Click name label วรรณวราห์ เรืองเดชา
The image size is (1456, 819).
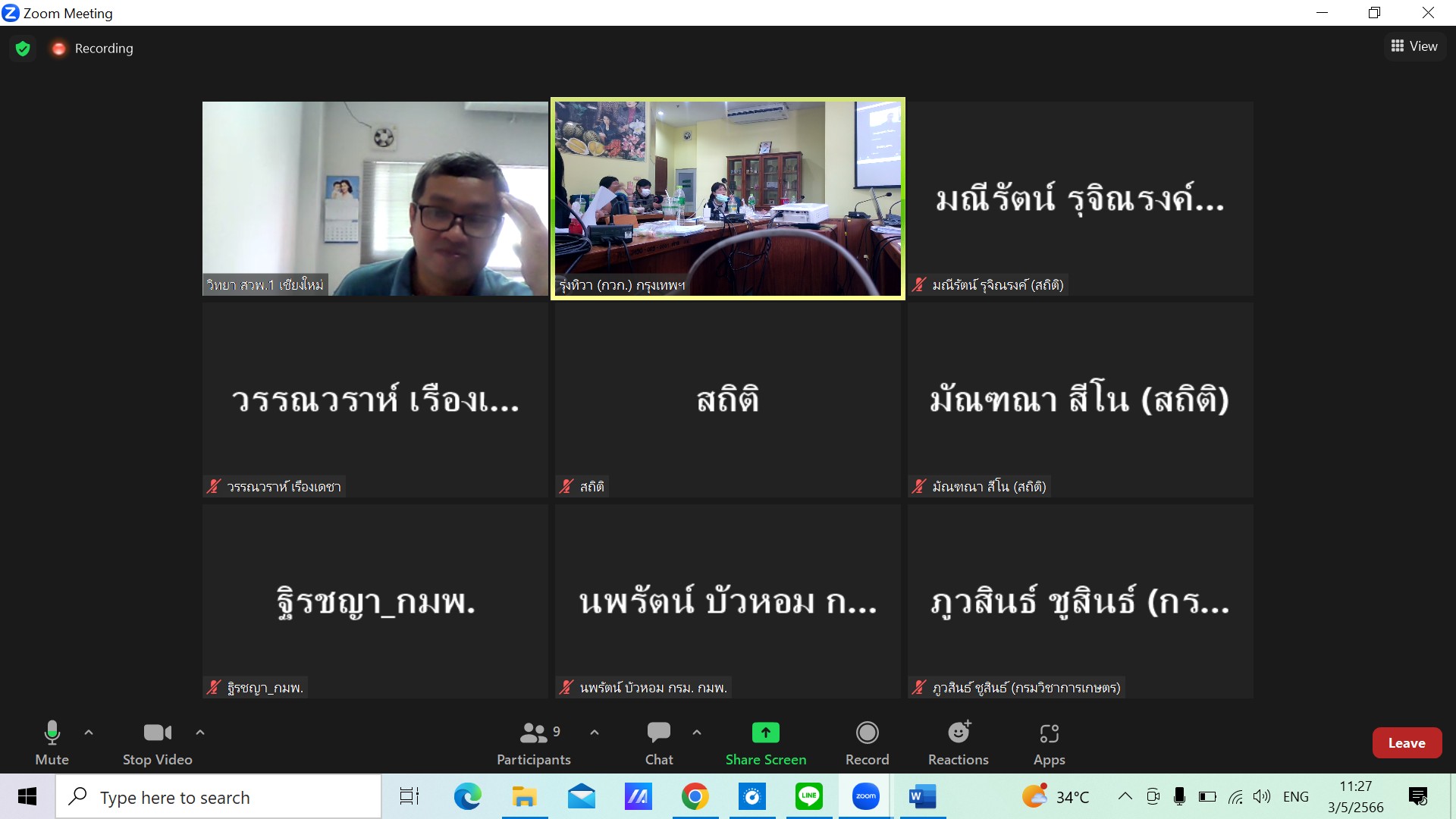click(284, 487)
